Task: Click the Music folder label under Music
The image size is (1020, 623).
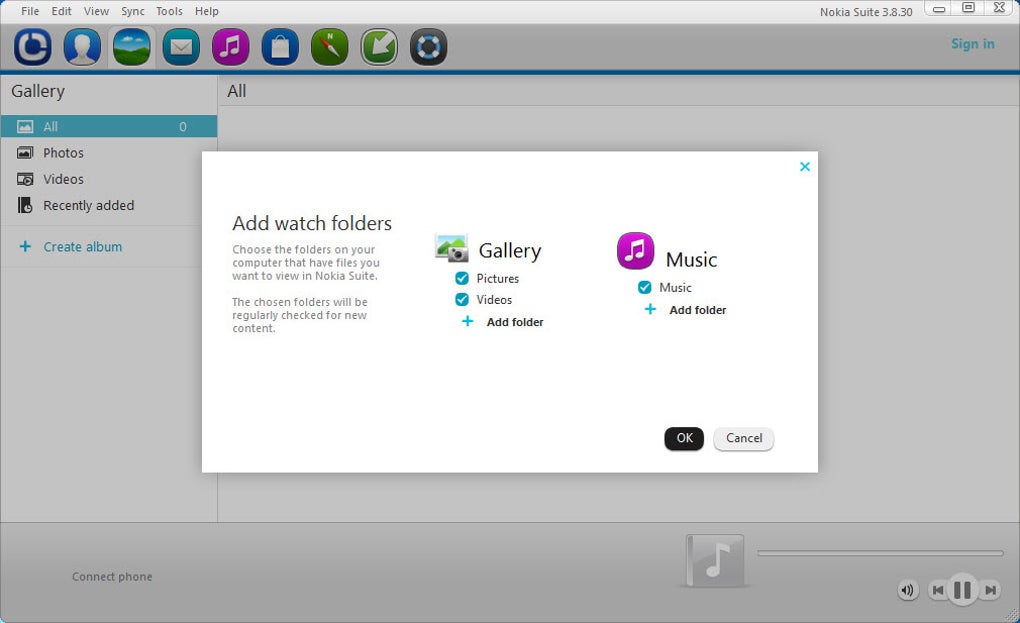Action: point(675,287)
